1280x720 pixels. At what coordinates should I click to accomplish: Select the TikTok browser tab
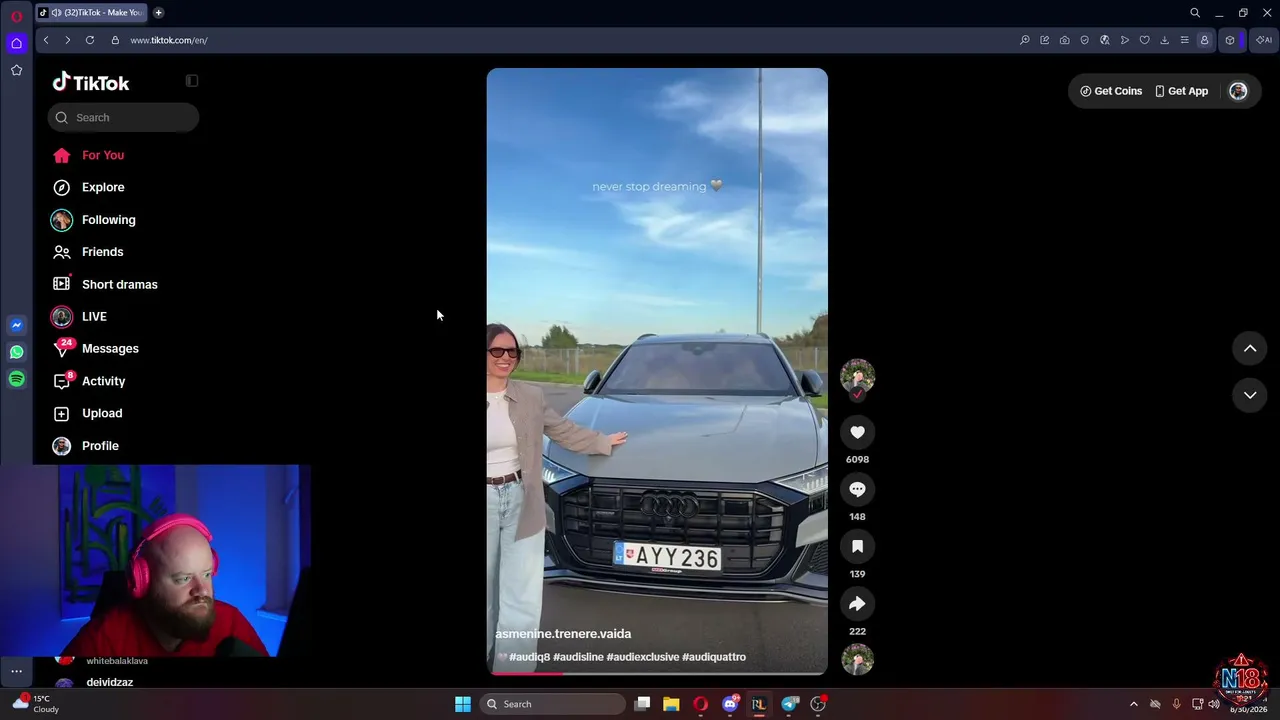click(x=91, y=13)
